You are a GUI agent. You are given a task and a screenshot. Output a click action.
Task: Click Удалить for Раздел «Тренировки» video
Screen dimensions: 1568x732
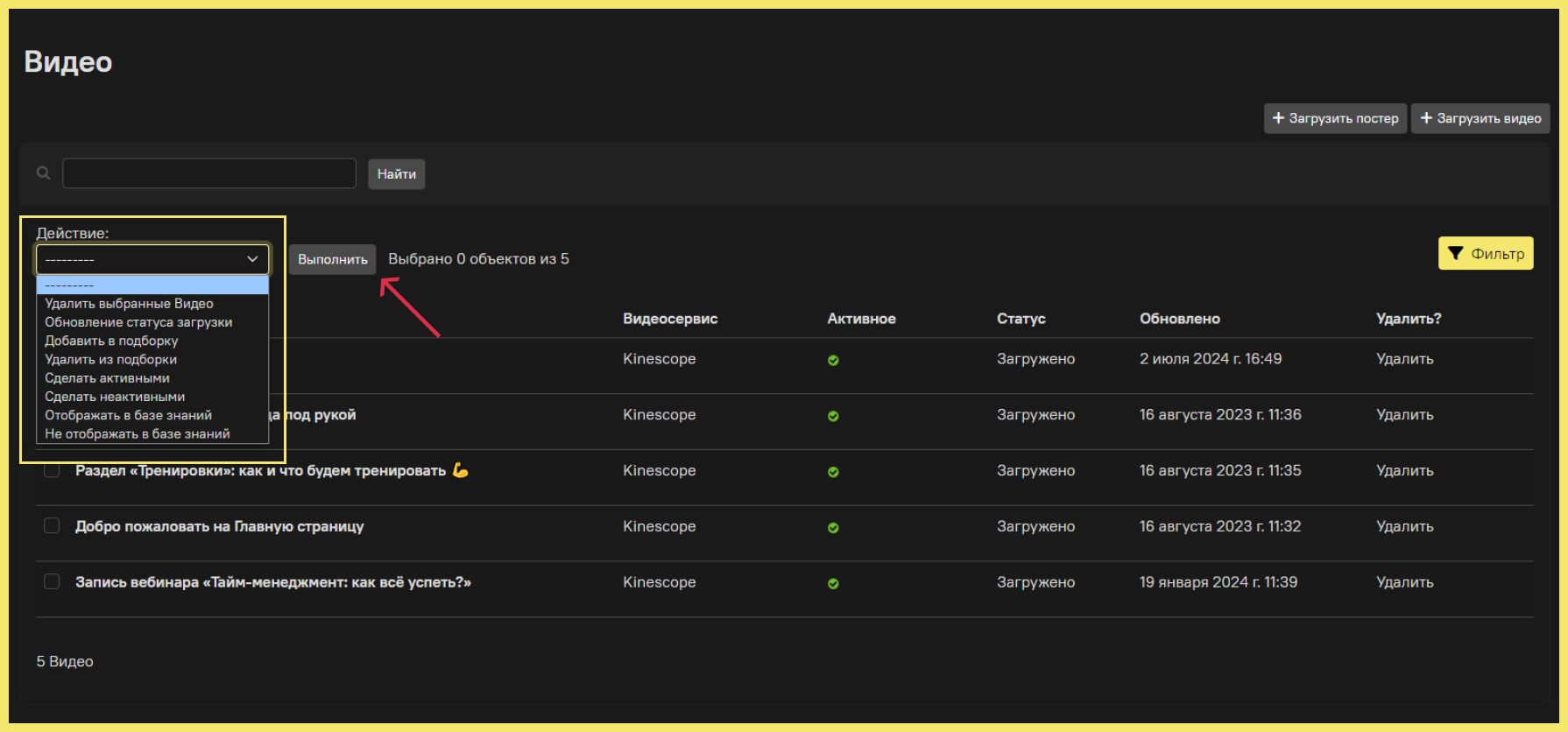(1404, 471)
